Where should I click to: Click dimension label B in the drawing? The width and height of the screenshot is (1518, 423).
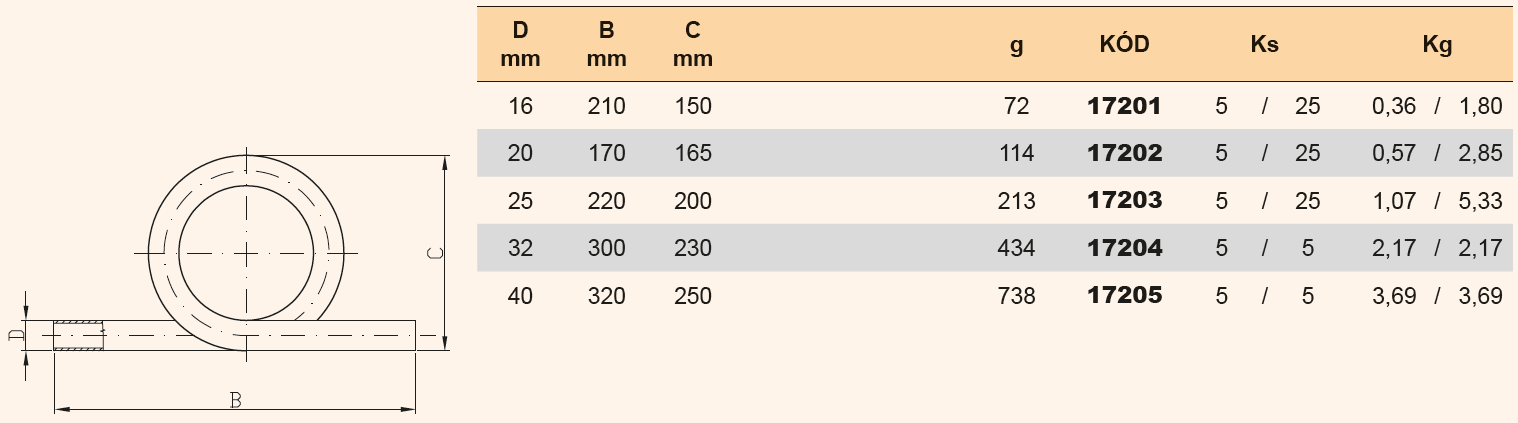(x=235, y=400)
